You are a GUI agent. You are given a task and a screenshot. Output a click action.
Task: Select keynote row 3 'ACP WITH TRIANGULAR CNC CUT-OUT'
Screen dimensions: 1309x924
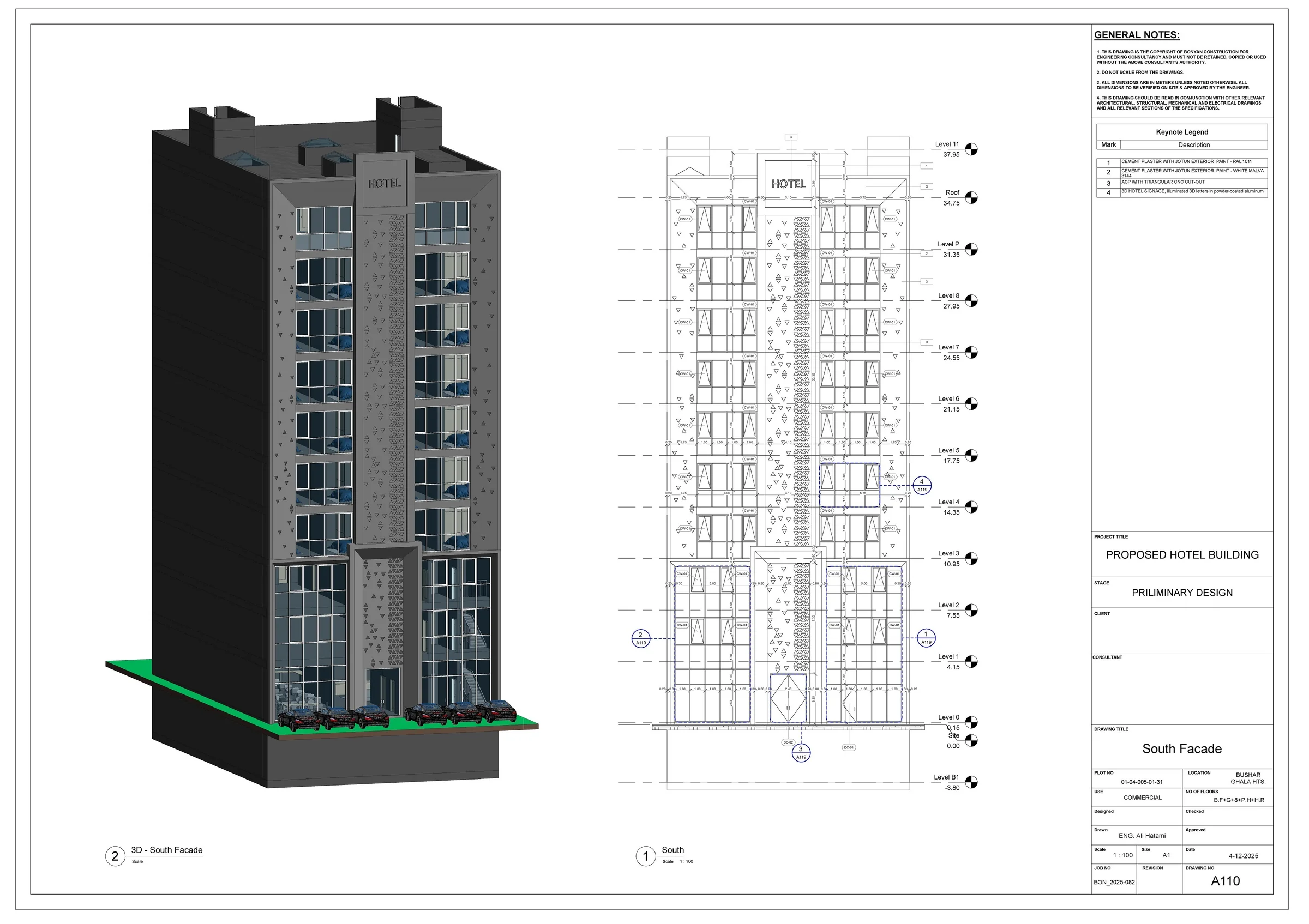[1182, 183]
